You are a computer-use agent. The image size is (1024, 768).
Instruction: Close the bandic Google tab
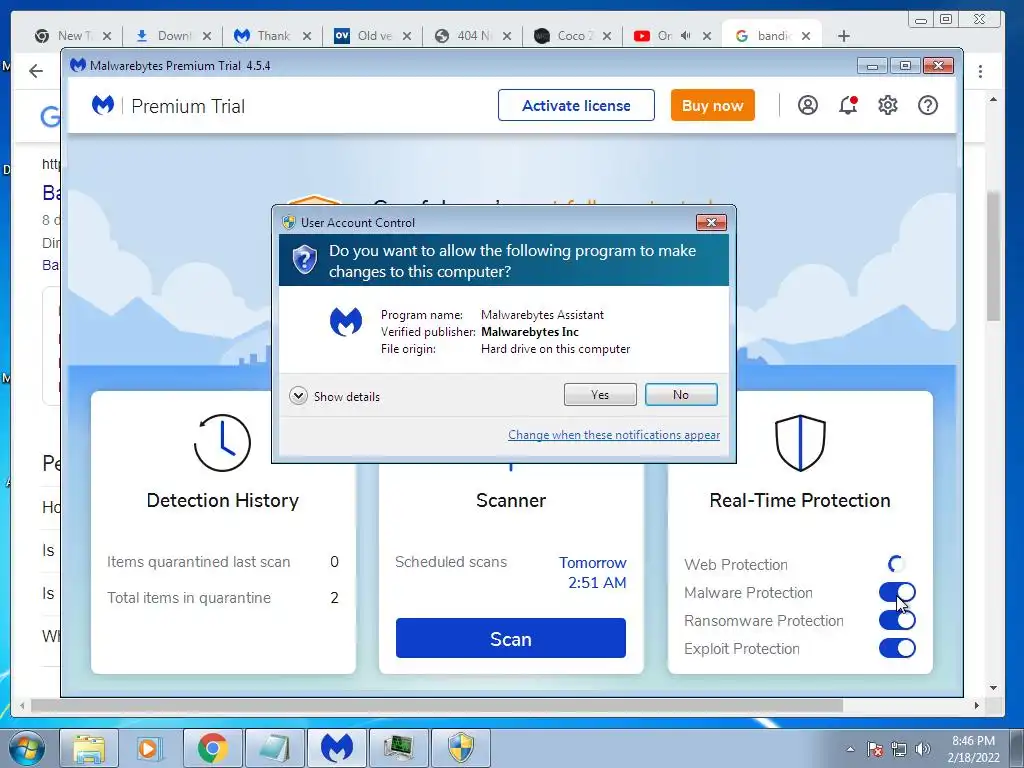tap(806, 36)
